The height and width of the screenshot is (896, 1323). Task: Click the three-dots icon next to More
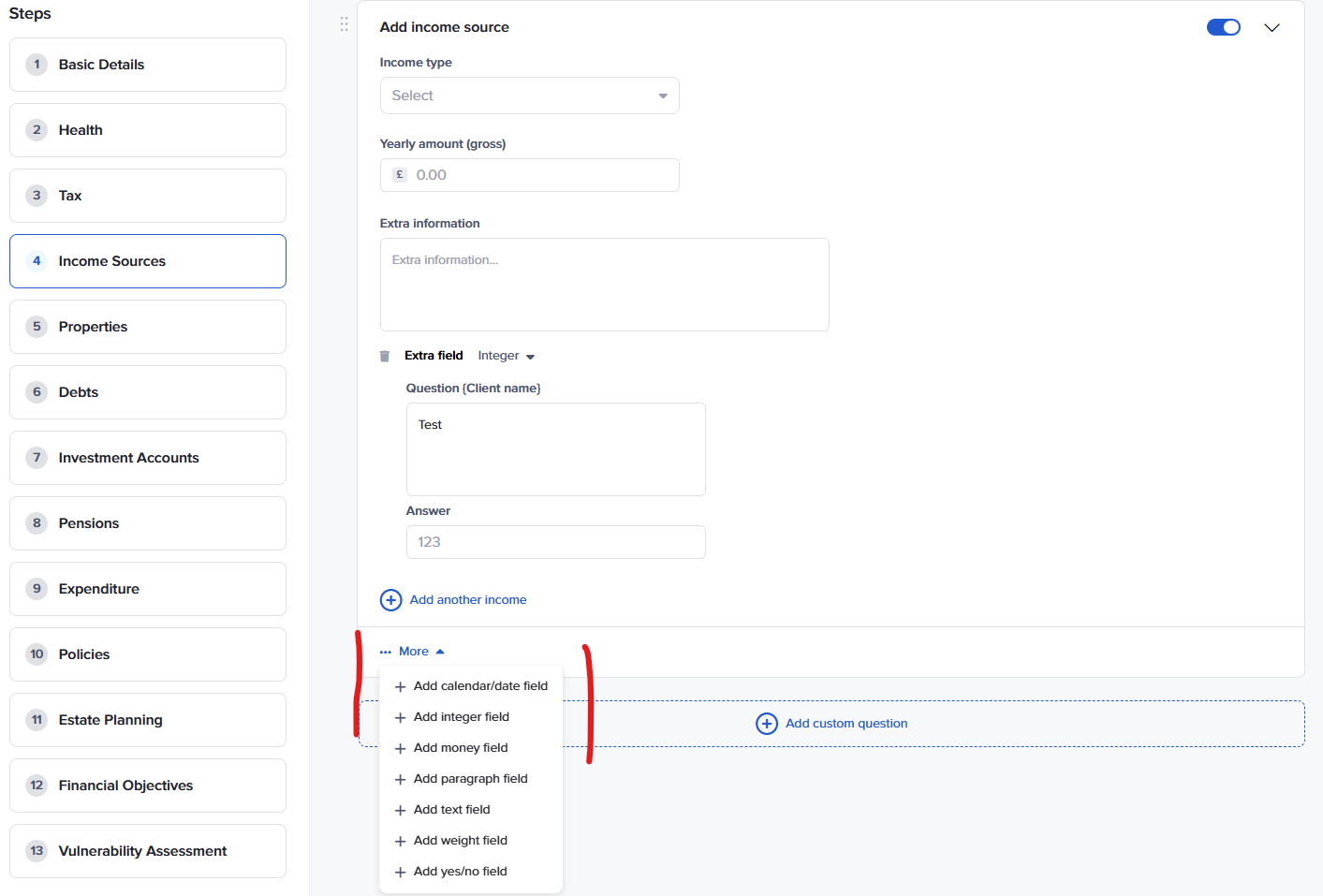tap(386, 653)
